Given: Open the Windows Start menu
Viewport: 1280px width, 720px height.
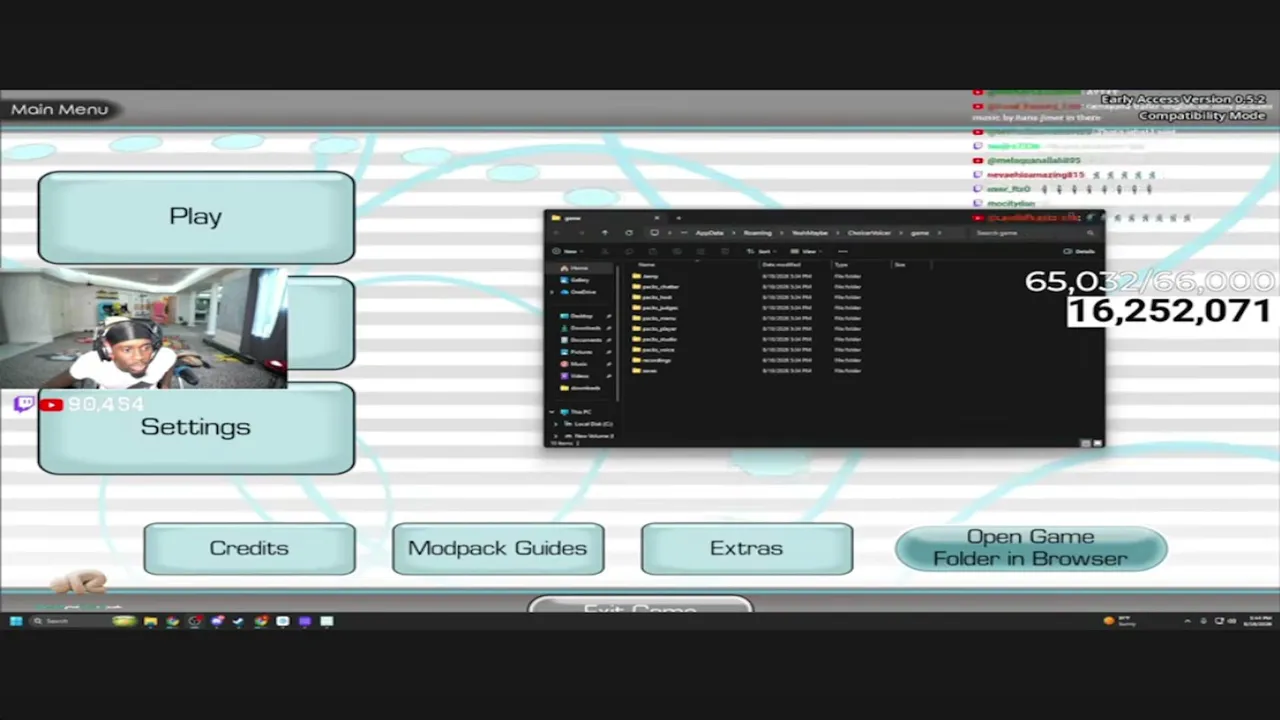Looking at the screenshot, I should pos(16,621).
